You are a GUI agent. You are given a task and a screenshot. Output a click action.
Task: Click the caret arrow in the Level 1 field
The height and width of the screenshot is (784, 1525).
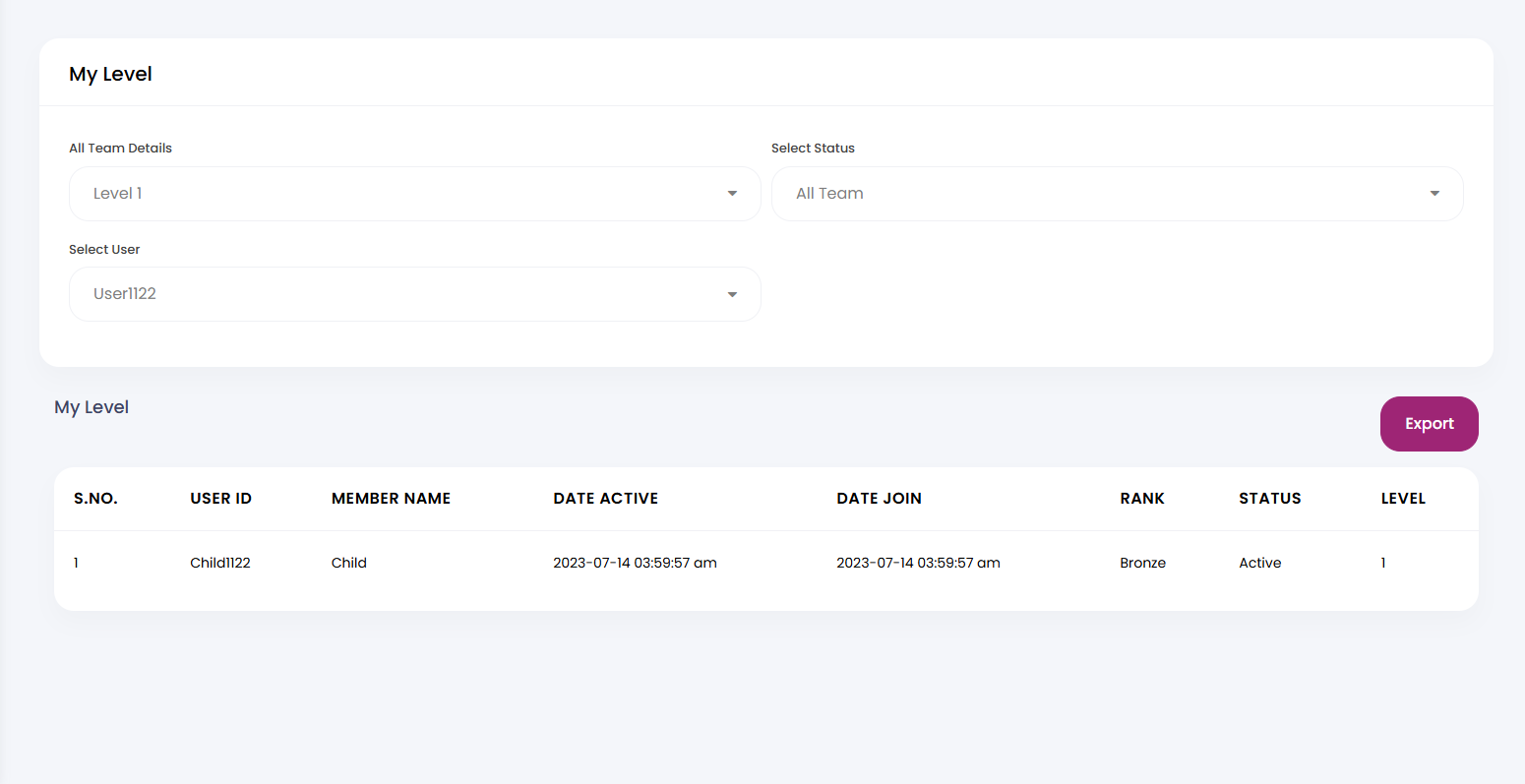[732, 194]
